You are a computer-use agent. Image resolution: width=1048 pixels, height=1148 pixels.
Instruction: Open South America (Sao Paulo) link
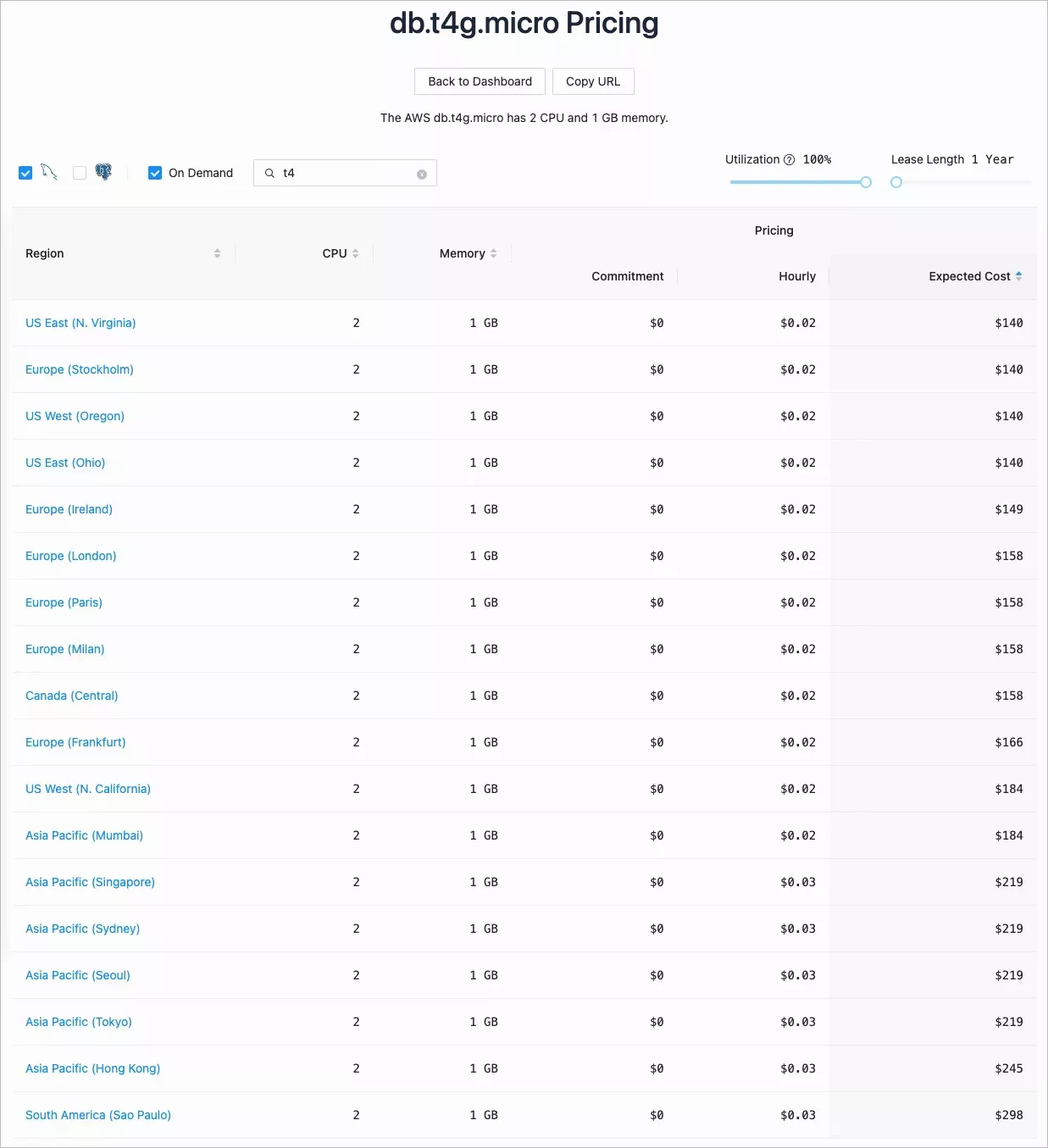[x=98, y=1115]
